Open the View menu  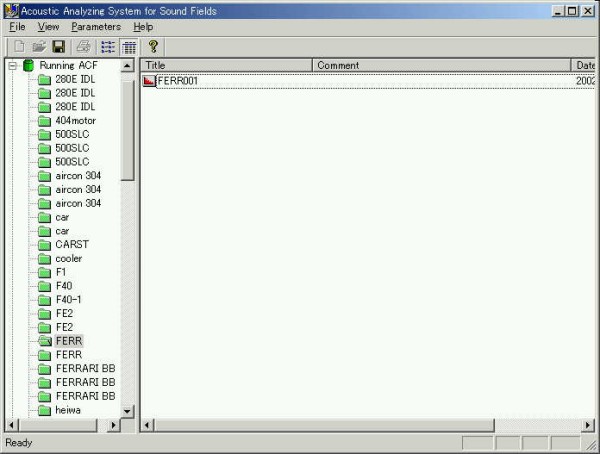coord(48,27)
